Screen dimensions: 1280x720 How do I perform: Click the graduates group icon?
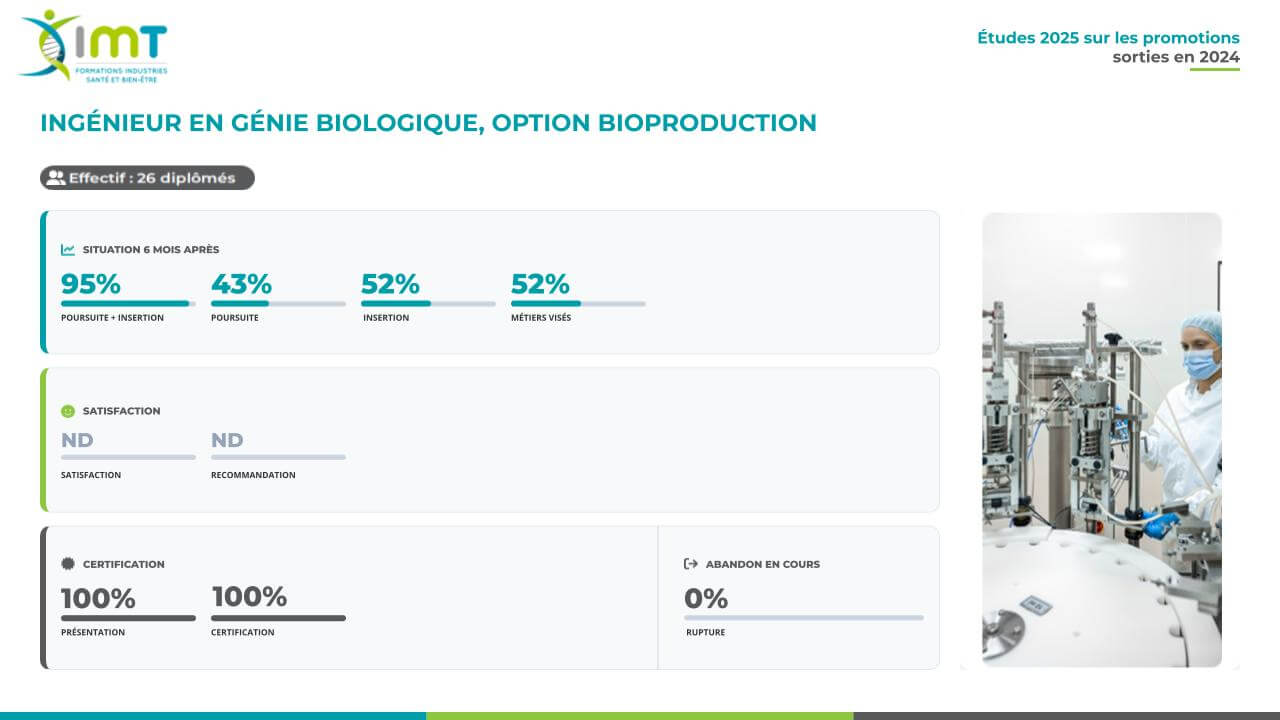[x=56, y=178]
